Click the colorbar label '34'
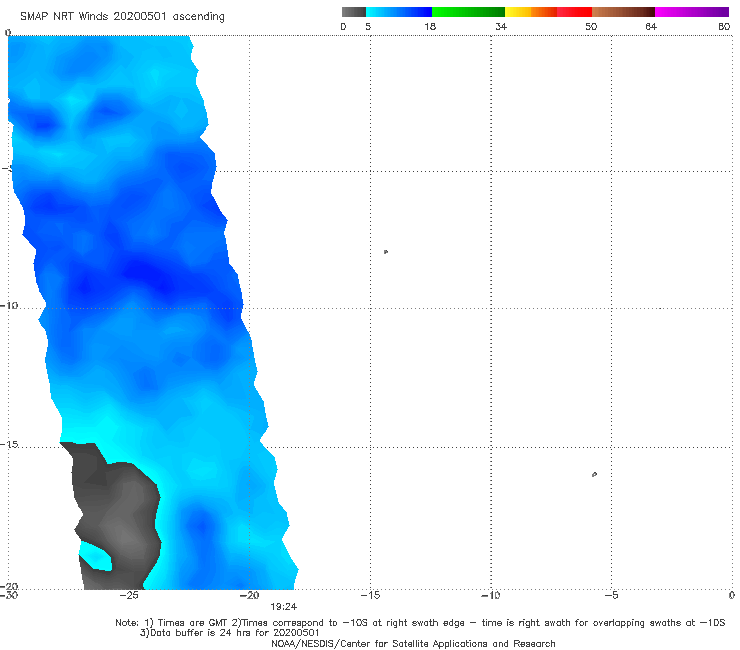This screenshot has height=650, width=740. tap(501, 27)
